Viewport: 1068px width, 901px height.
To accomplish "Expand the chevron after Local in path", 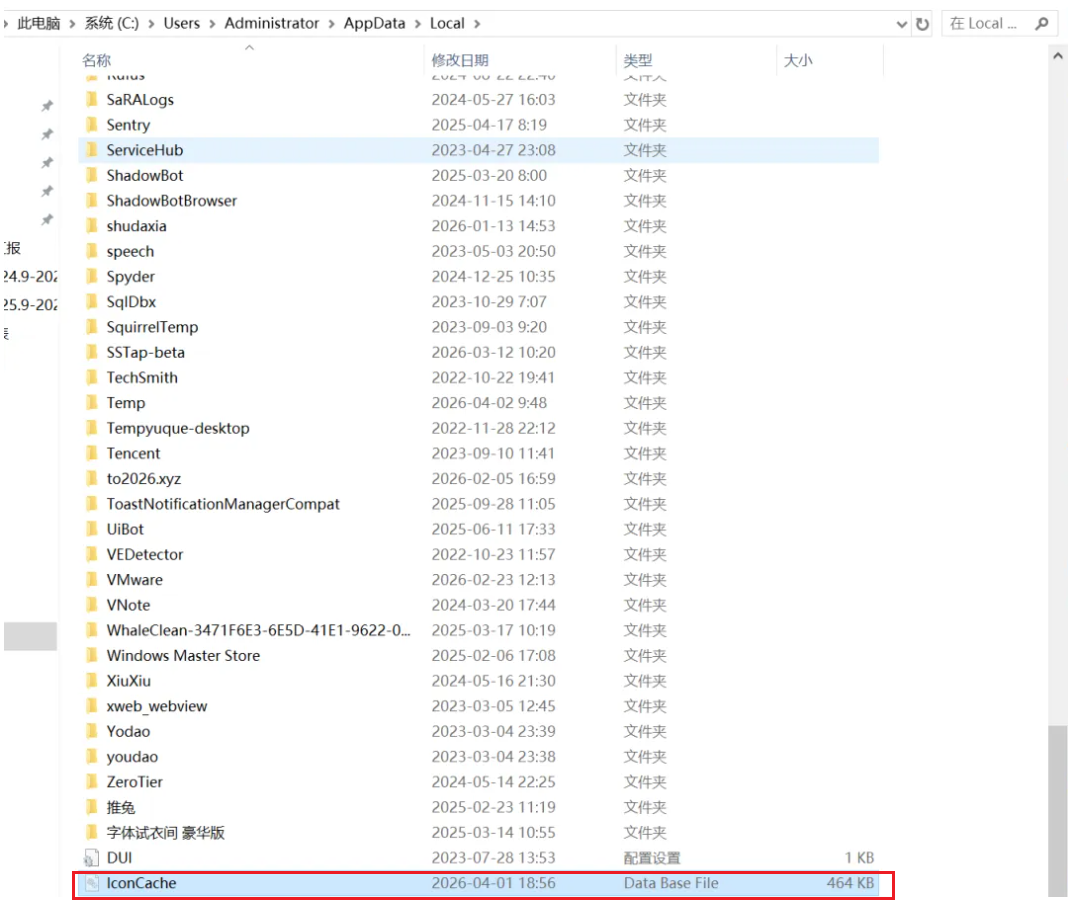I will coord(477,23).
